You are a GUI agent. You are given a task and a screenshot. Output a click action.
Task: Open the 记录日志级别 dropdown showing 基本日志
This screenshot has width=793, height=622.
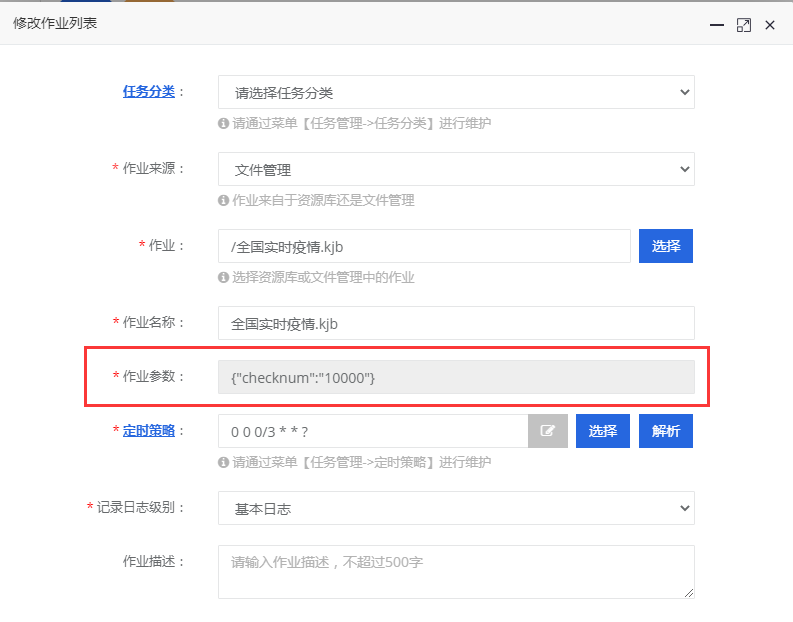click(456, 508)
